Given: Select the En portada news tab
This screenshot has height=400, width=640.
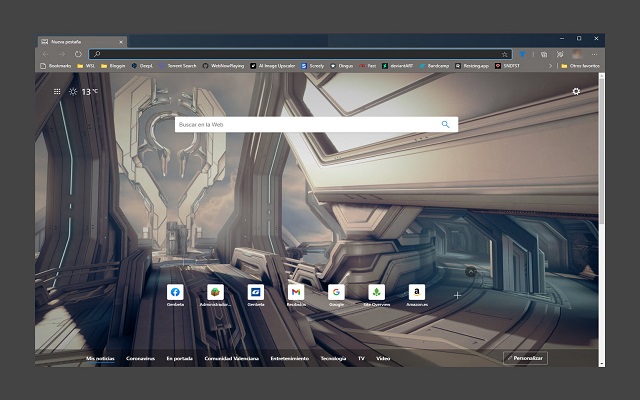Looking at the screenshot, I should (x=180, y=358).
